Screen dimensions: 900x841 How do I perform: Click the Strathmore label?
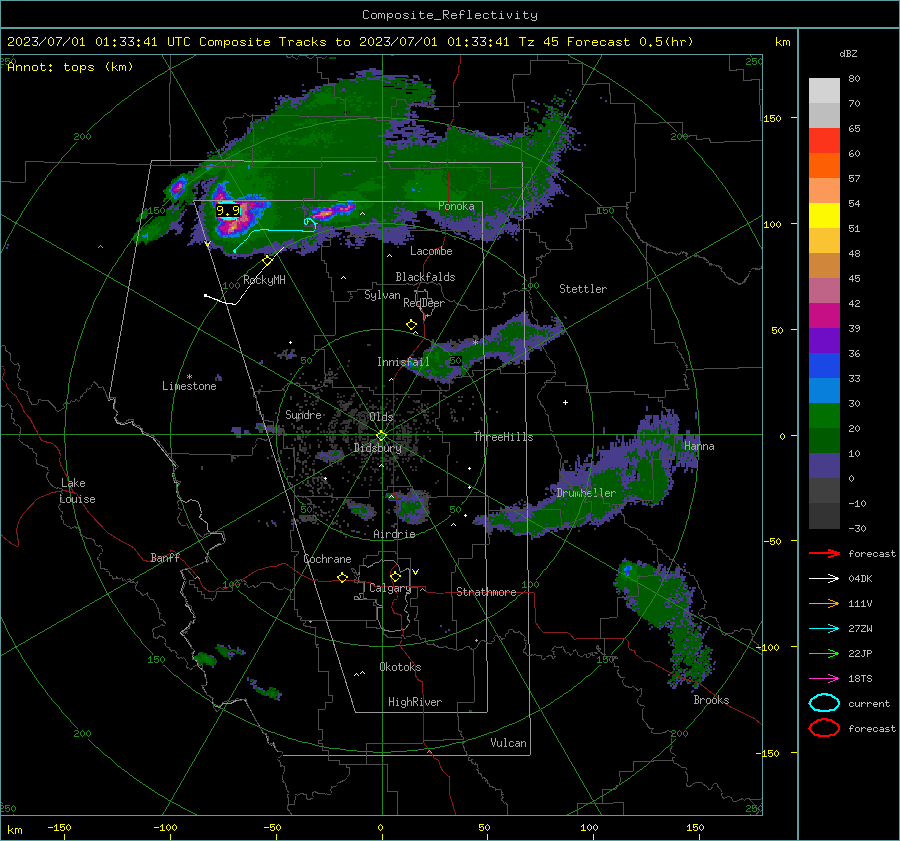pyautogui.click(x=487, y=592)
